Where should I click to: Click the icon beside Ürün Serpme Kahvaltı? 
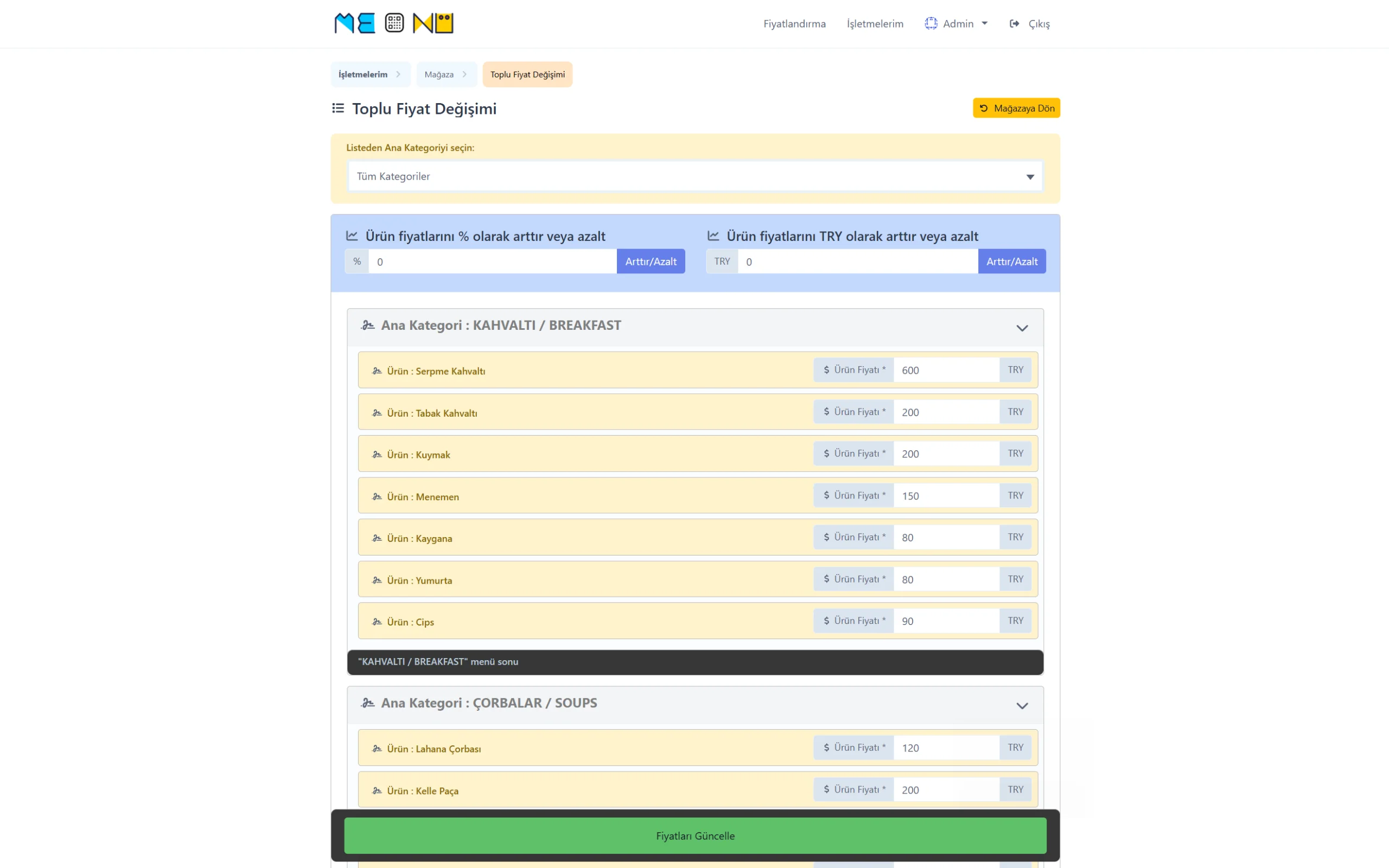point(377,371)
